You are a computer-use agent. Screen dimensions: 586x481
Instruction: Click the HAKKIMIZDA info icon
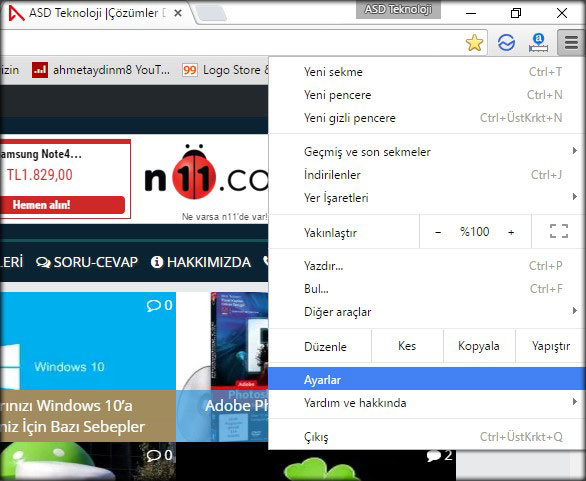point(157,262)
